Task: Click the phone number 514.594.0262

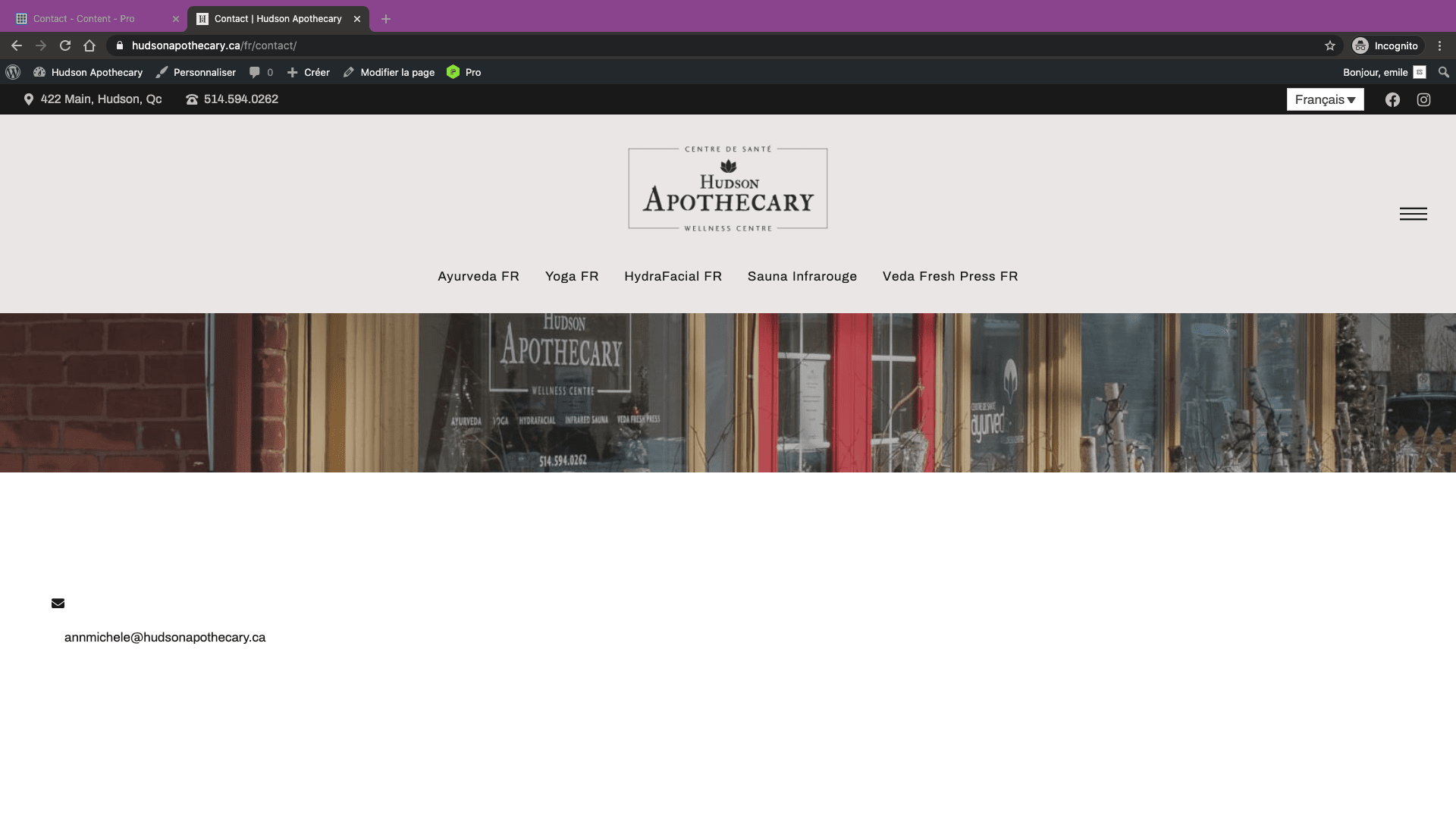Action: pos(241,99)
